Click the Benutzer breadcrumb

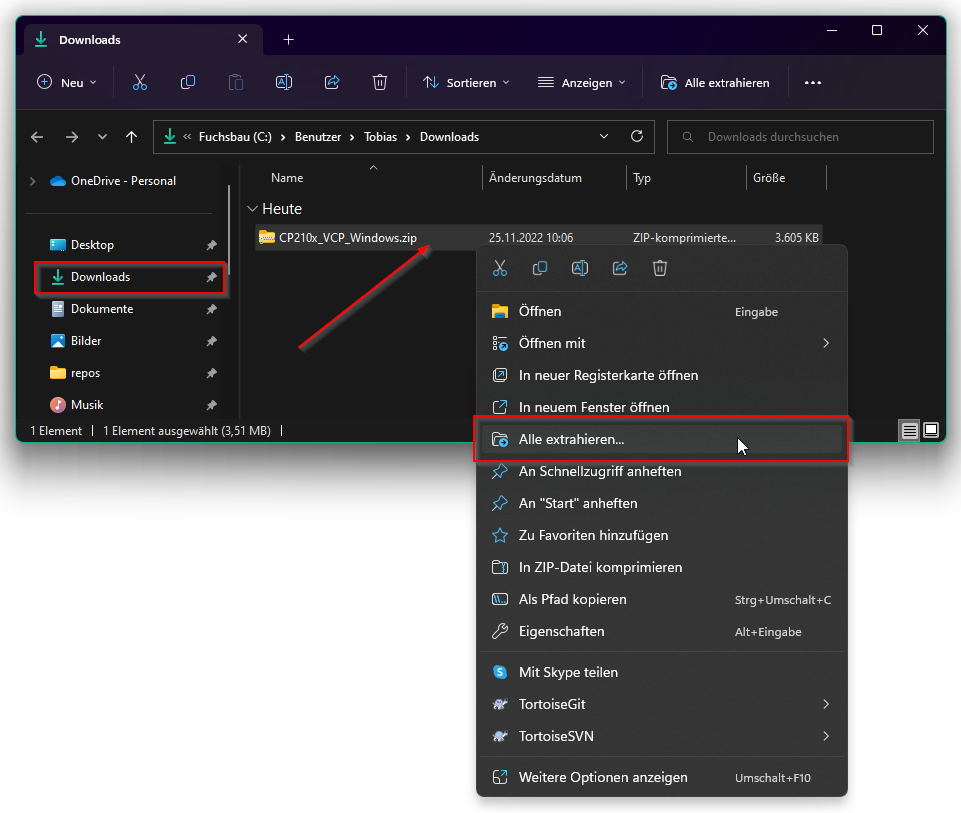317,137
